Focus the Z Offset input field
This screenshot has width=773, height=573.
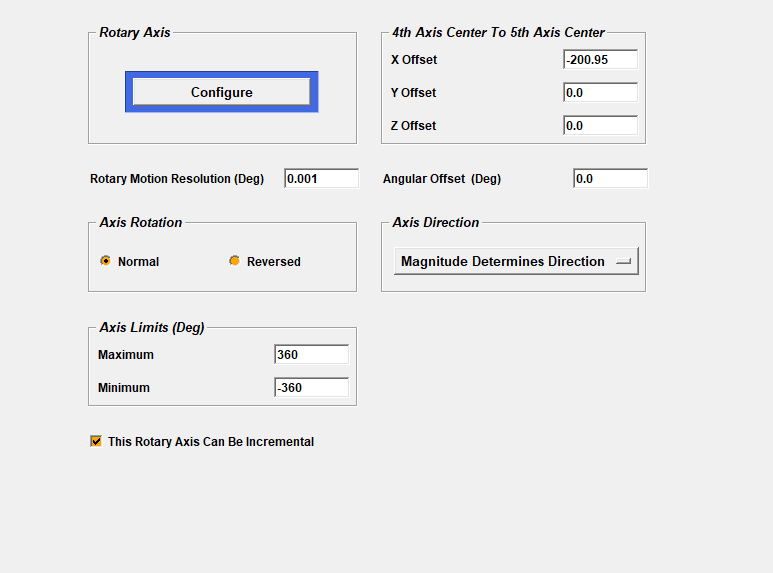tap(600, 126)
